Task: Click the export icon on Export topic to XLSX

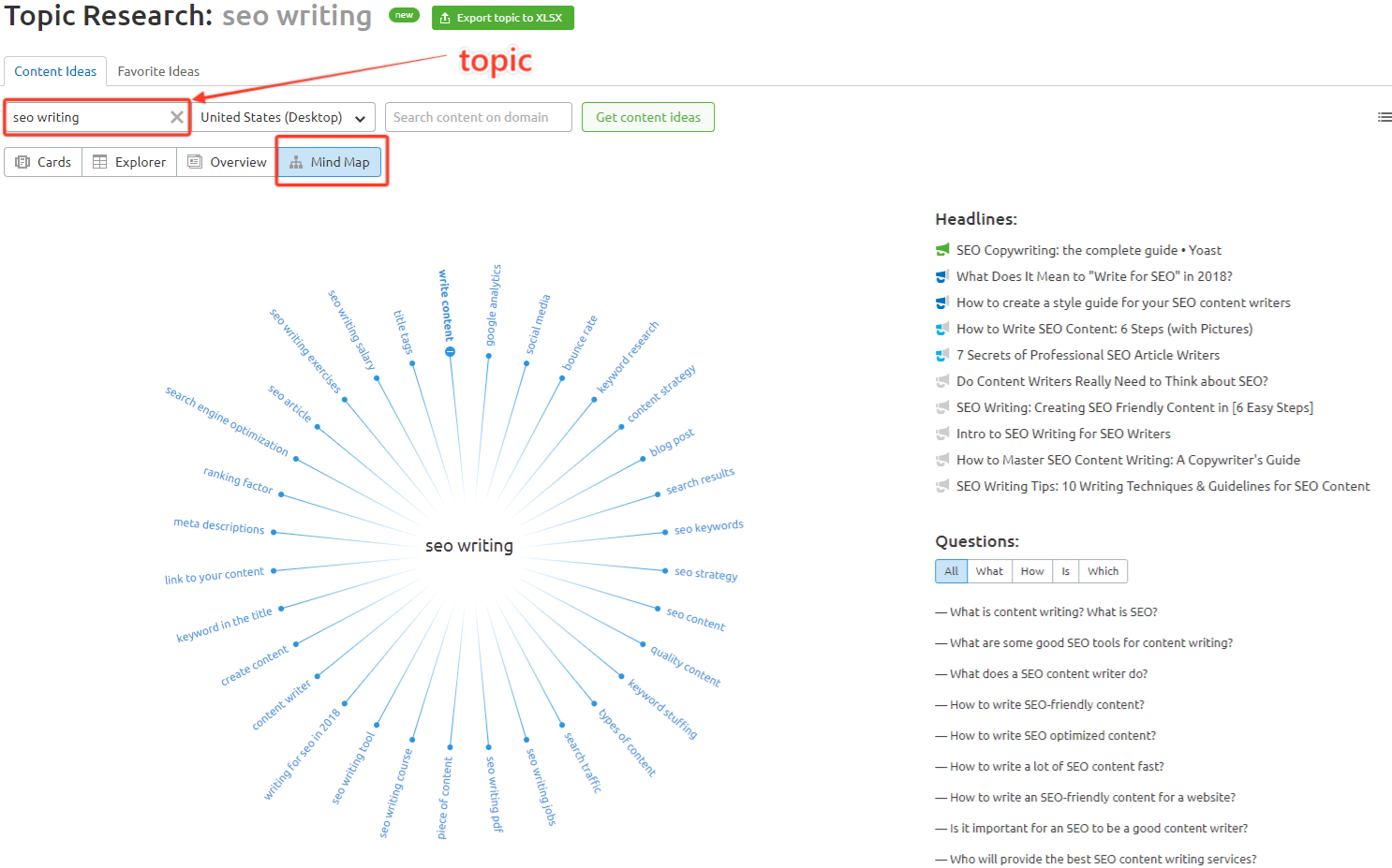Action: click(443, 17)
